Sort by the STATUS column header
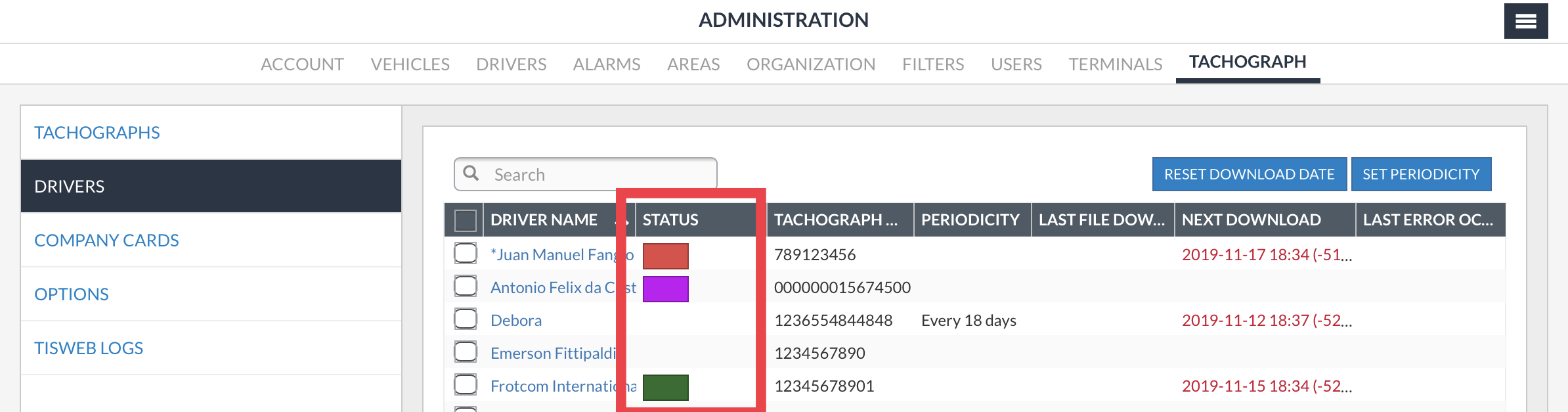1568x412 pixels. click(x=670, y=220)
